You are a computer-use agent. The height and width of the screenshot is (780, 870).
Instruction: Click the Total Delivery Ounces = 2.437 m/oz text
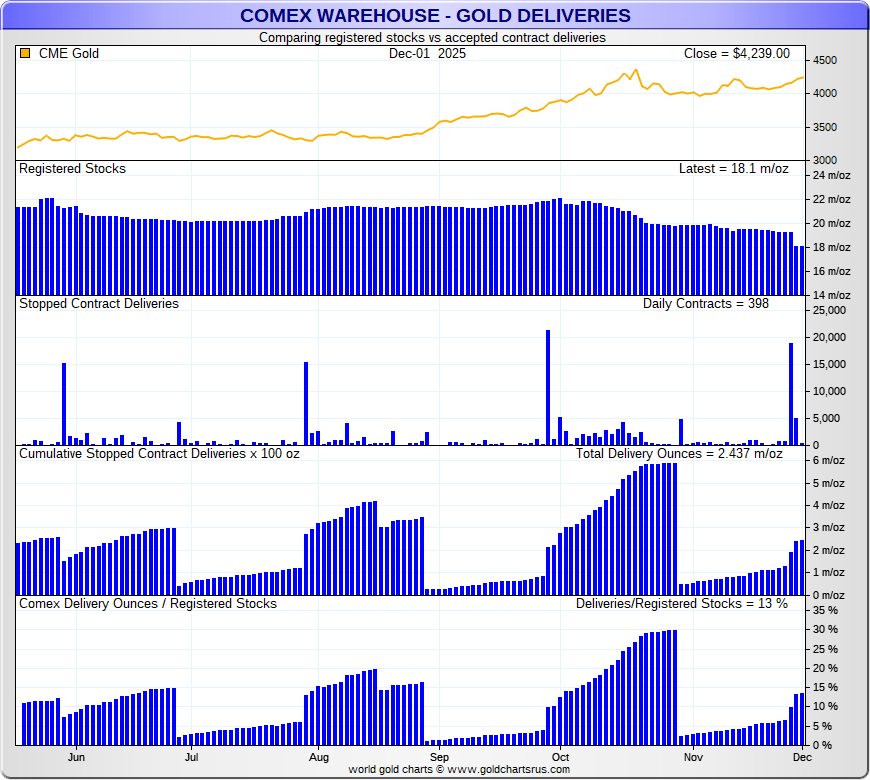(x=679, y=454)
